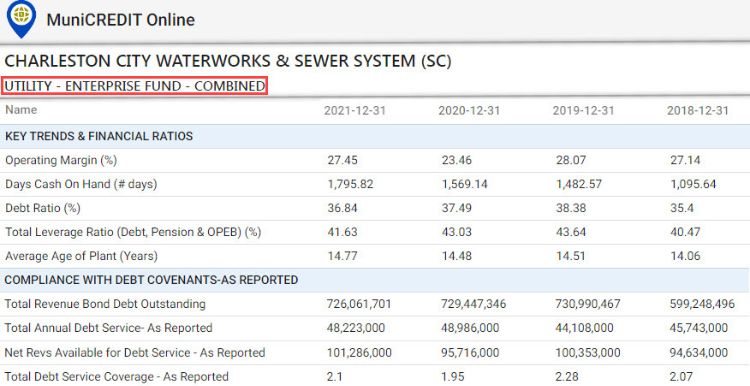The width and height of the screenshot is (750, 386).
Task: Click Utility - Enterprise Fund - Combined subtitle
Action: click(134, 86)
